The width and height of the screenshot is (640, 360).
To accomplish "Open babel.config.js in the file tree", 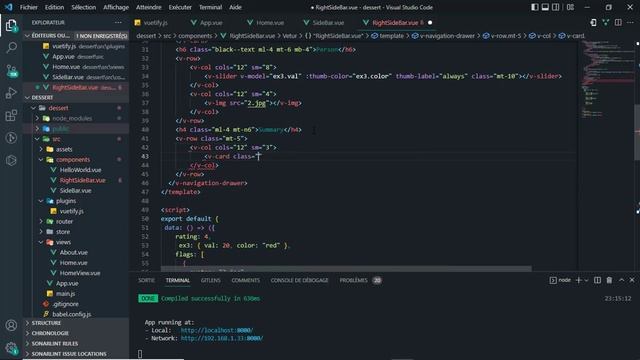I will 76,314.
